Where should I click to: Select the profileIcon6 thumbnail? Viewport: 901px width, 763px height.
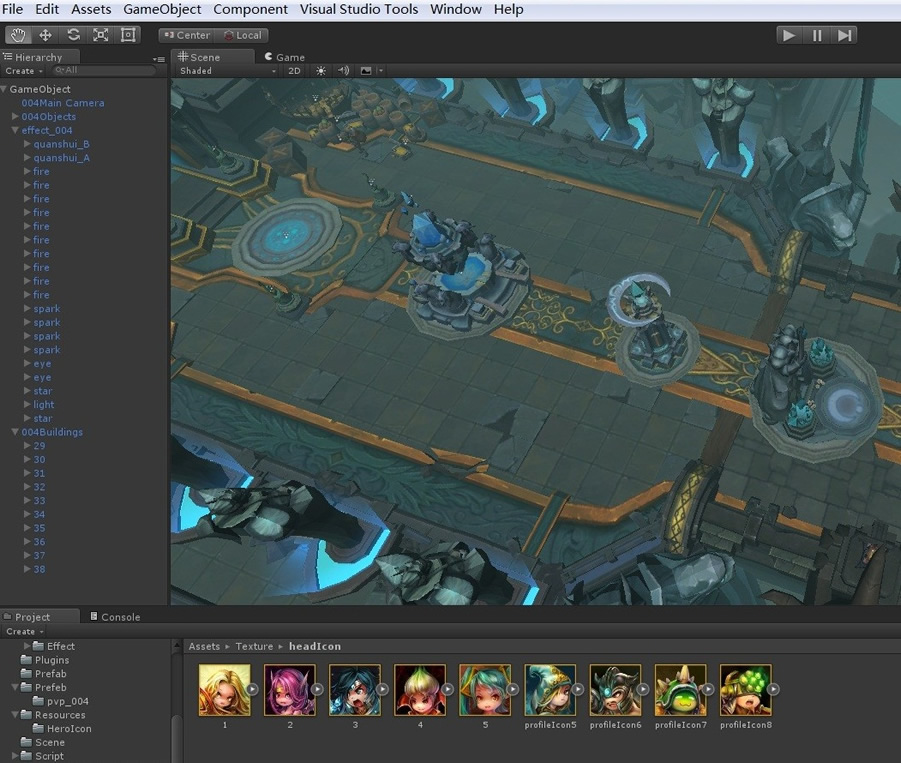[x=615, y=690]
